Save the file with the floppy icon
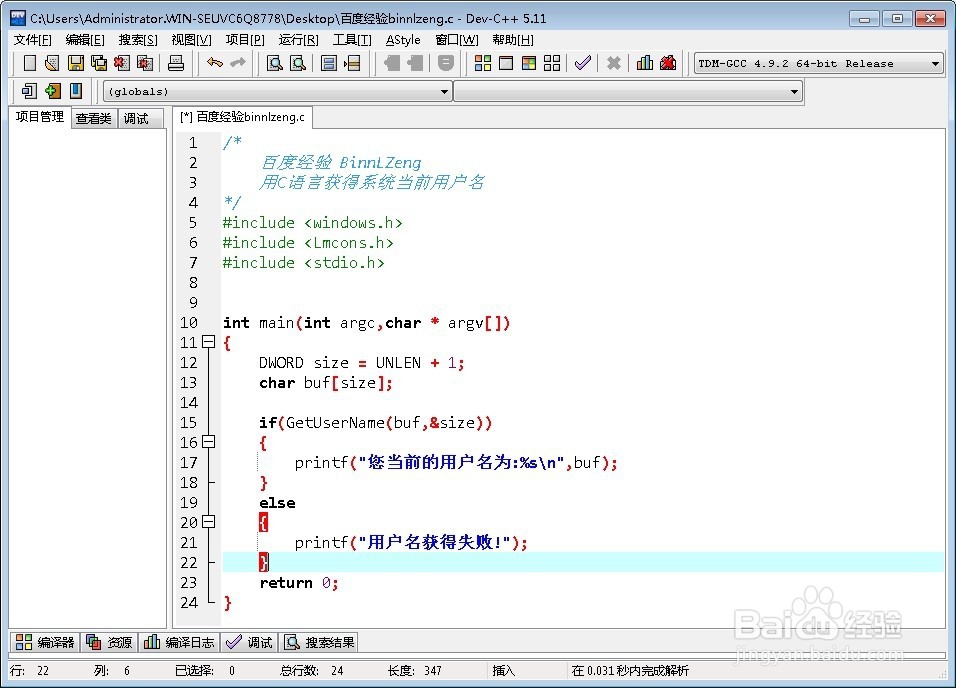The width and height of the screenshot is (956, 688). (x=76, y=63)
